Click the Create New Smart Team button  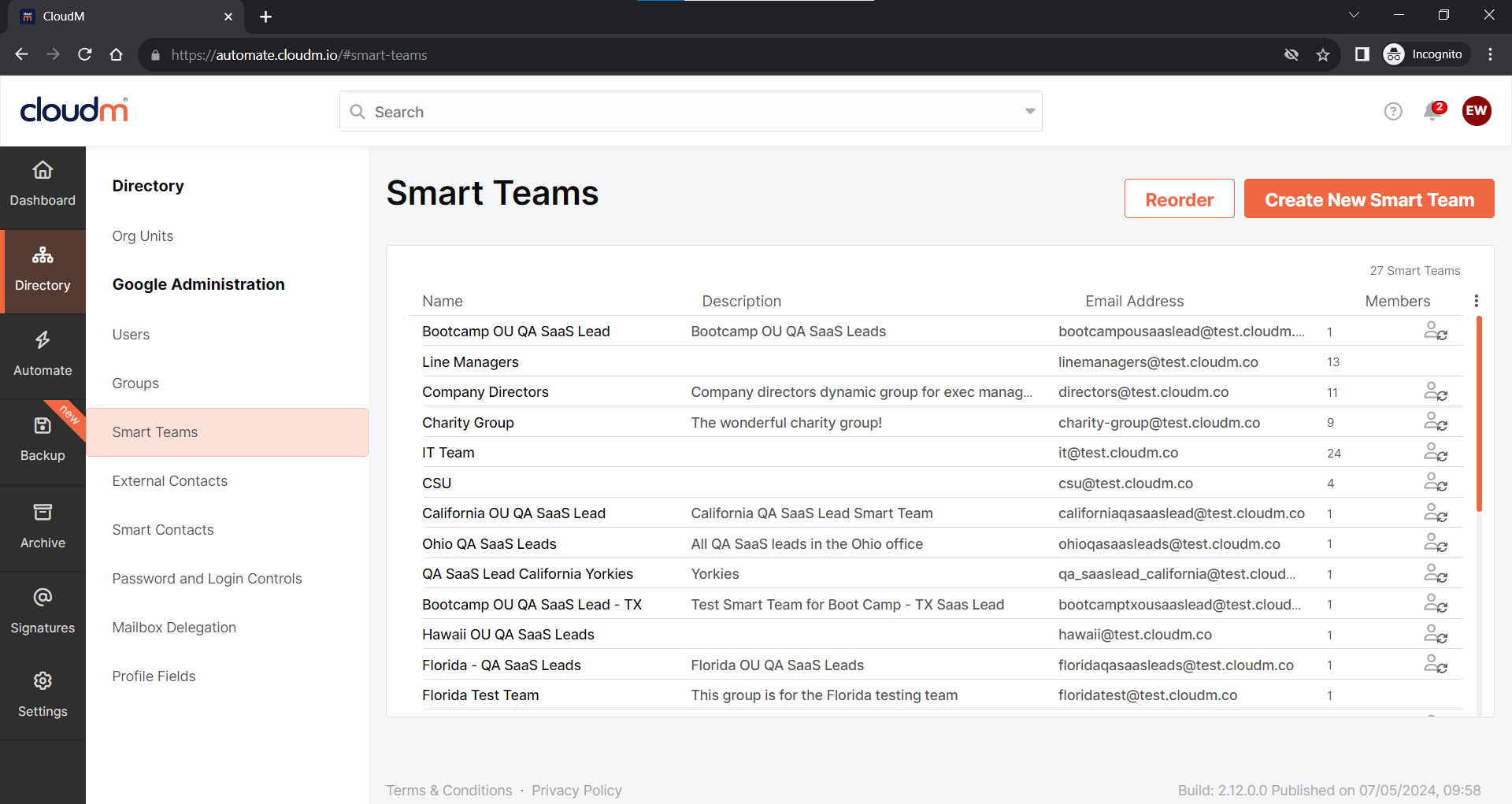coord(1369,199)
